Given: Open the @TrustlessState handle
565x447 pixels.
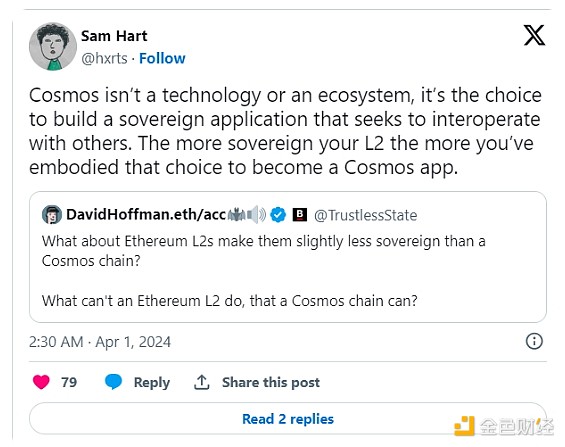Looking at the screenshot, I should click(365, 215).
